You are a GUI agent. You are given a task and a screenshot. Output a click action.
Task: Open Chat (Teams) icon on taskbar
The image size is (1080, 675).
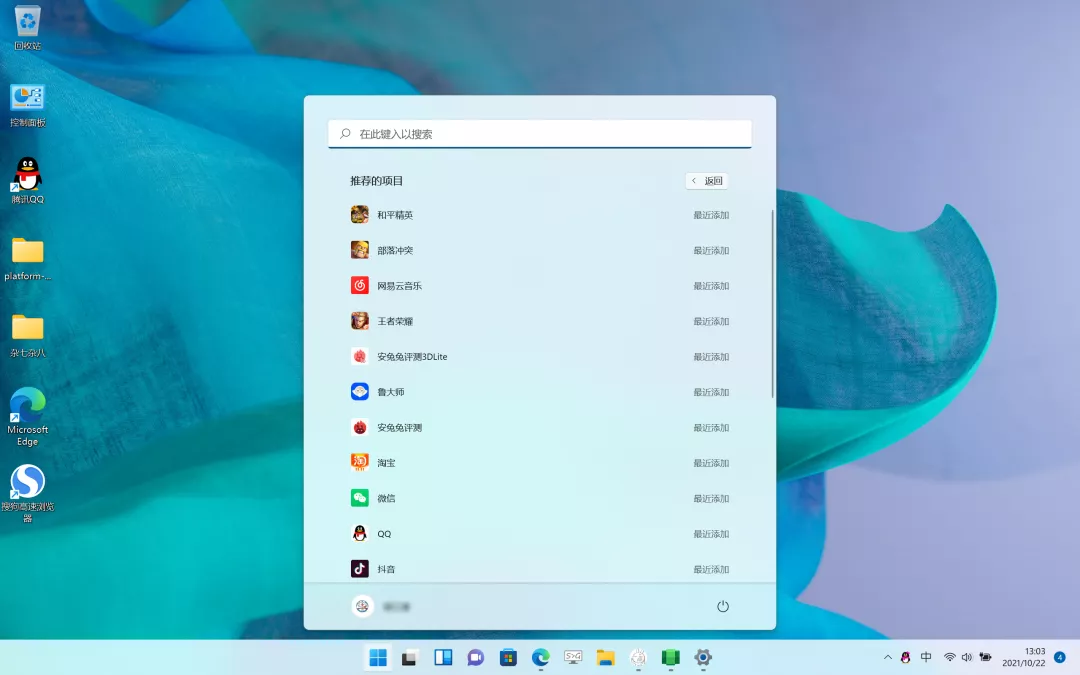point(475,658)
